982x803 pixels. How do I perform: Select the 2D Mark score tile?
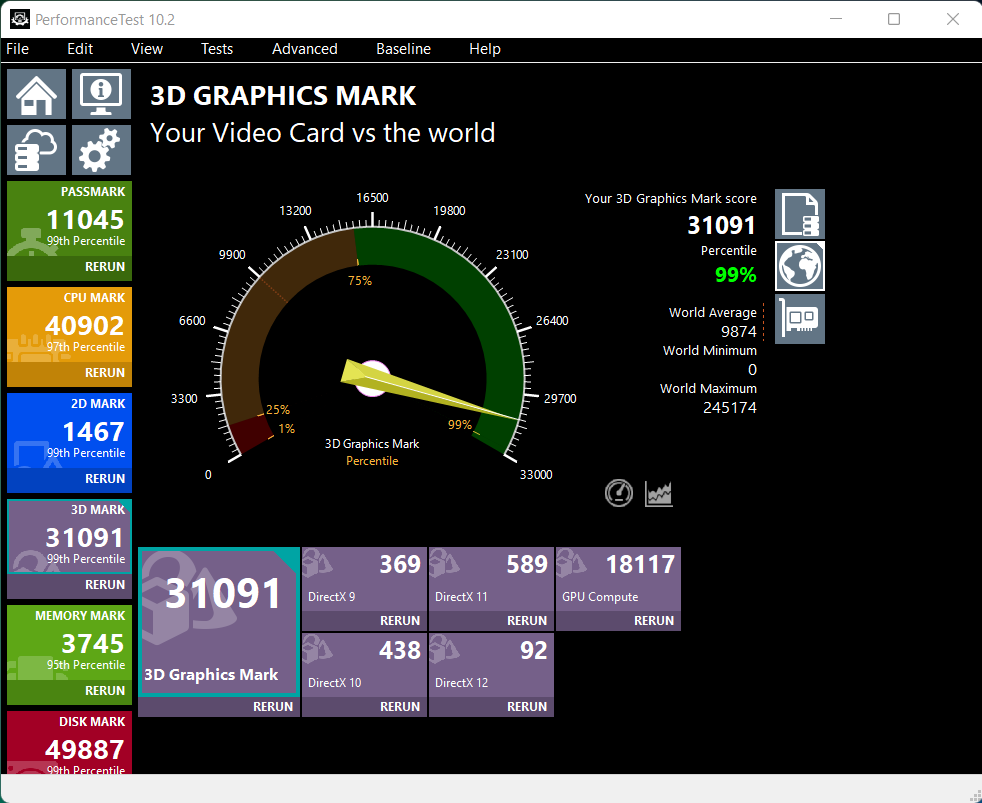point(69,432)
